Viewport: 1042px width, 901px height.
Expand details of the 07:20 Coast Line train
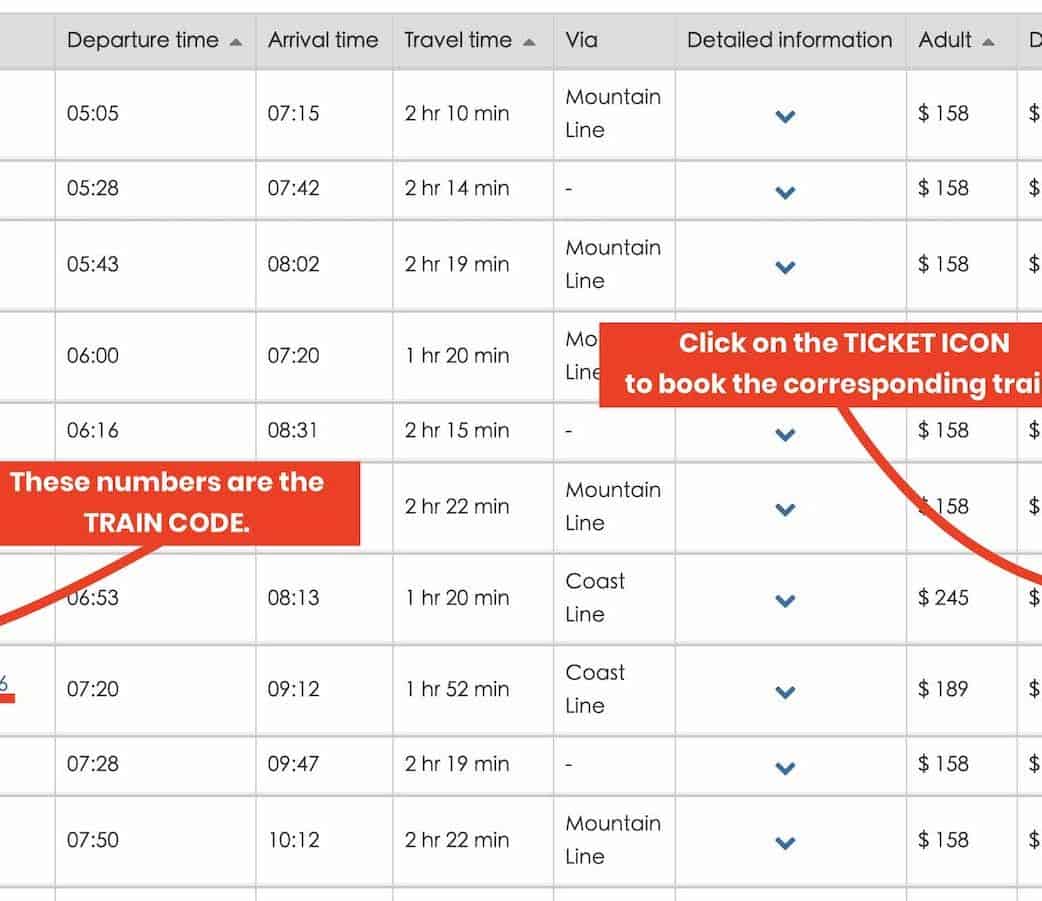(786, 691)
